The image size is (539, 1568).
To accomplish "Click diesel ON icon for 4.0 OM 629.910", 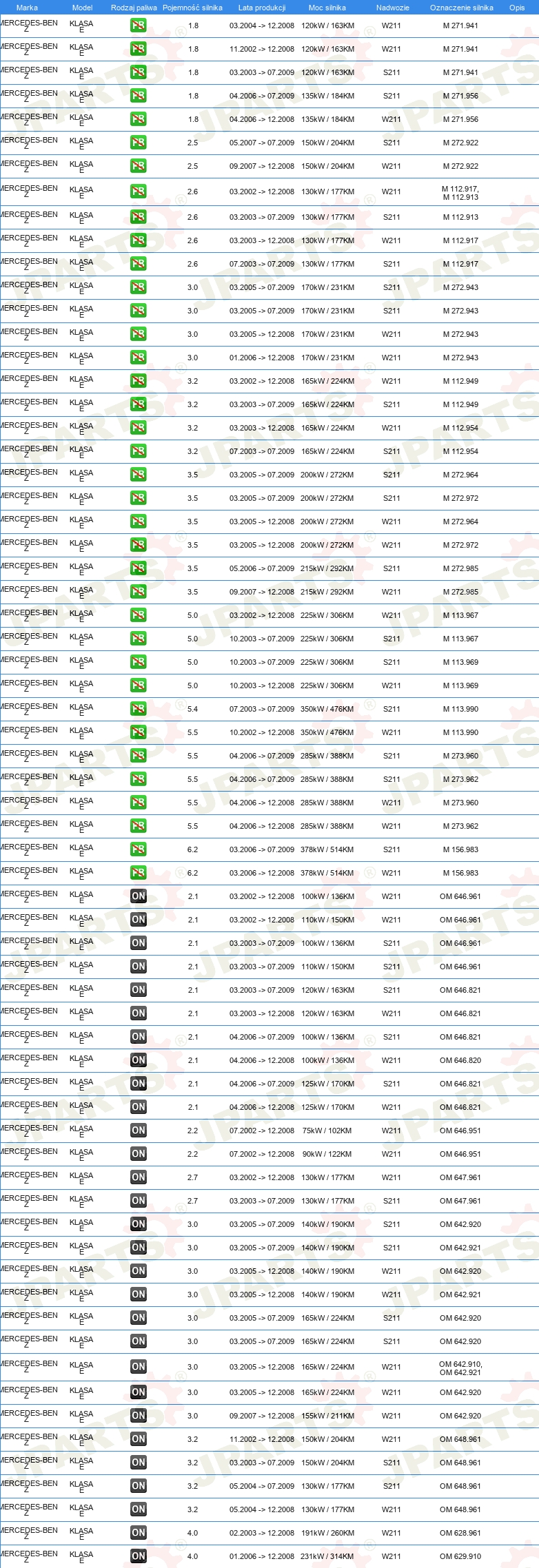I will click(x=139, y=1556).
